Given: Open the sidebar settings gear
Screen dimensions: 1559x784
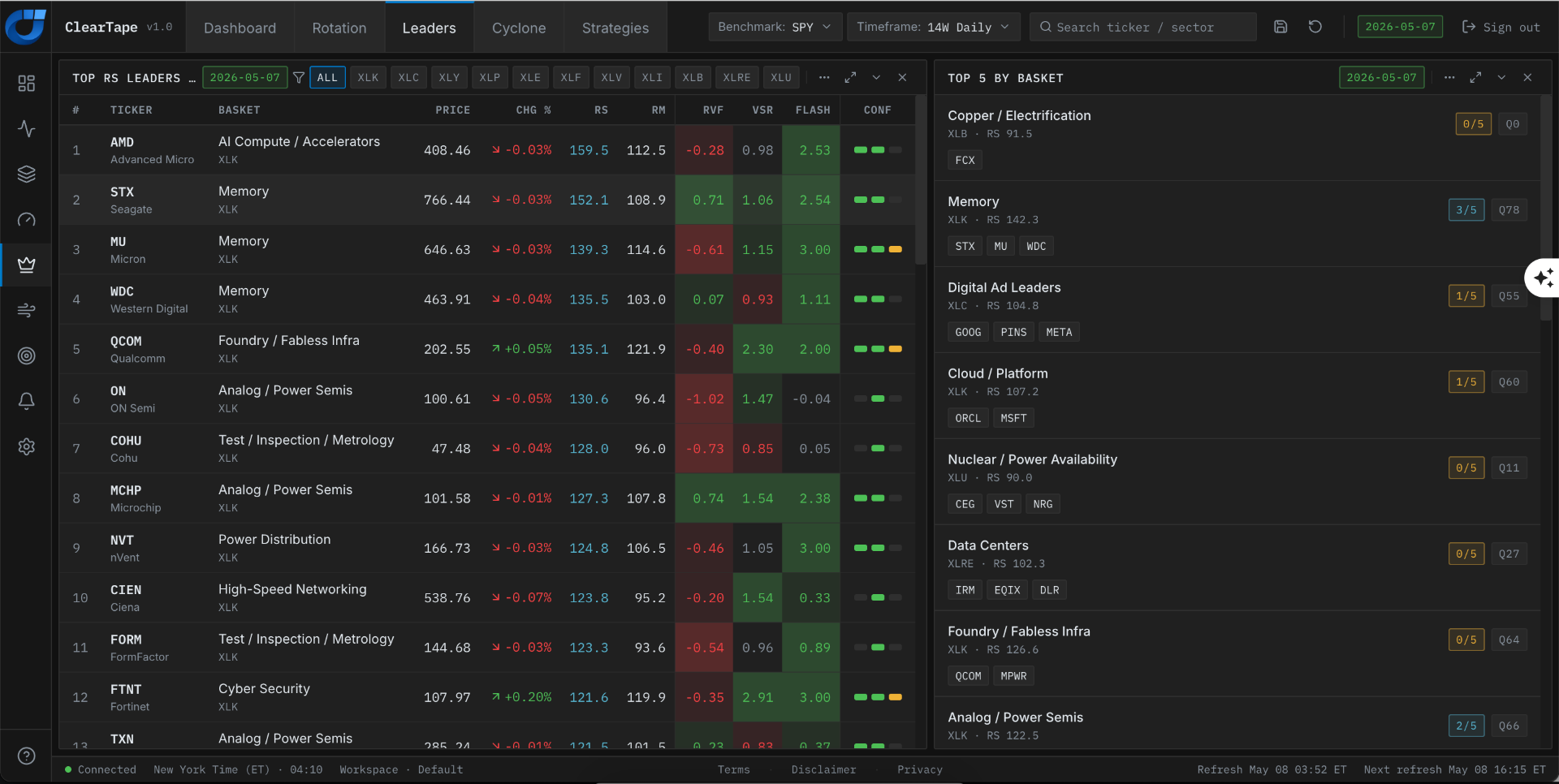Looking at the screenshot, I should point(27,446).
